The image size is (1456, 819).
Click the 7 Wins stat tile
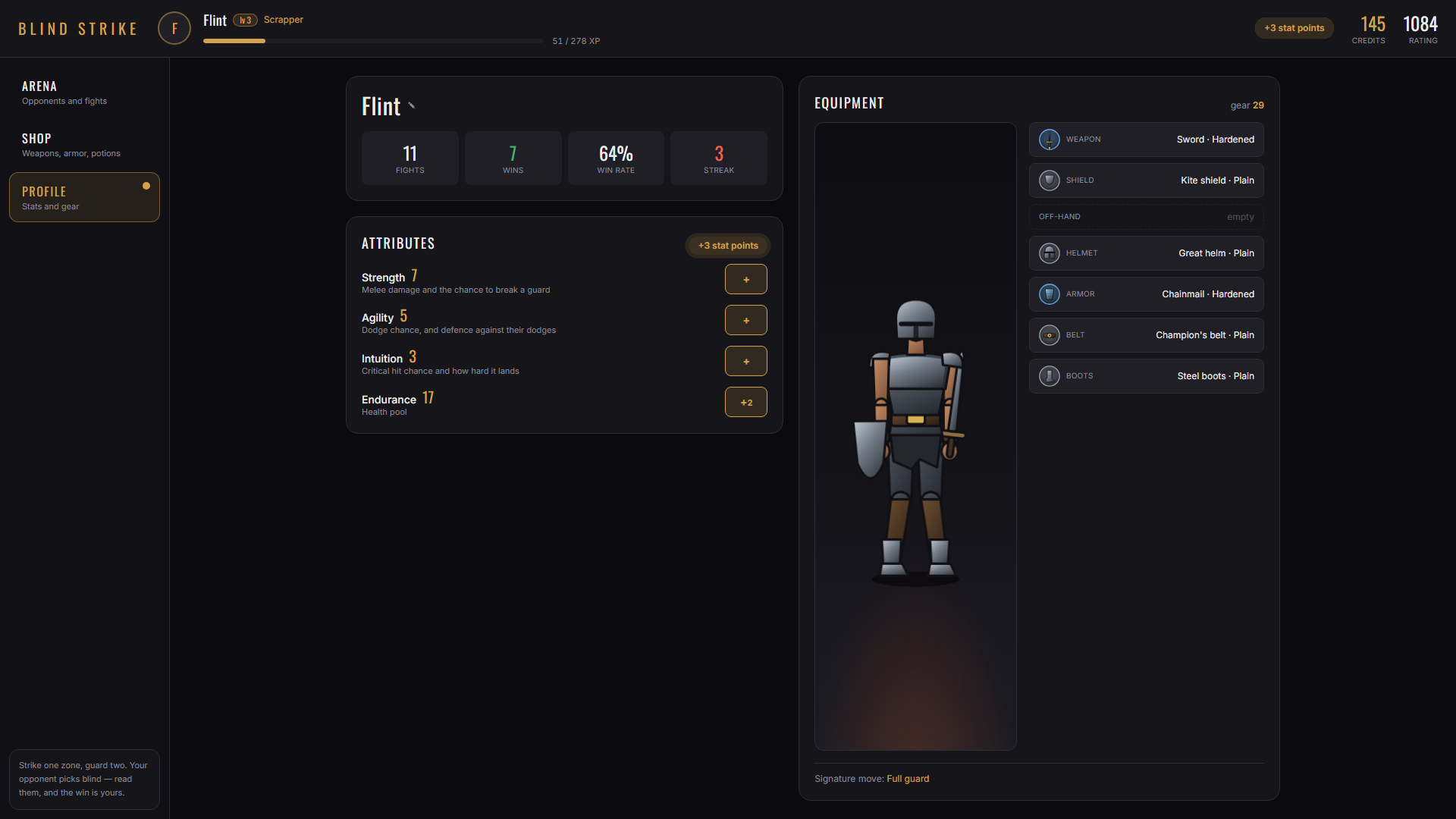pos(513,158)
